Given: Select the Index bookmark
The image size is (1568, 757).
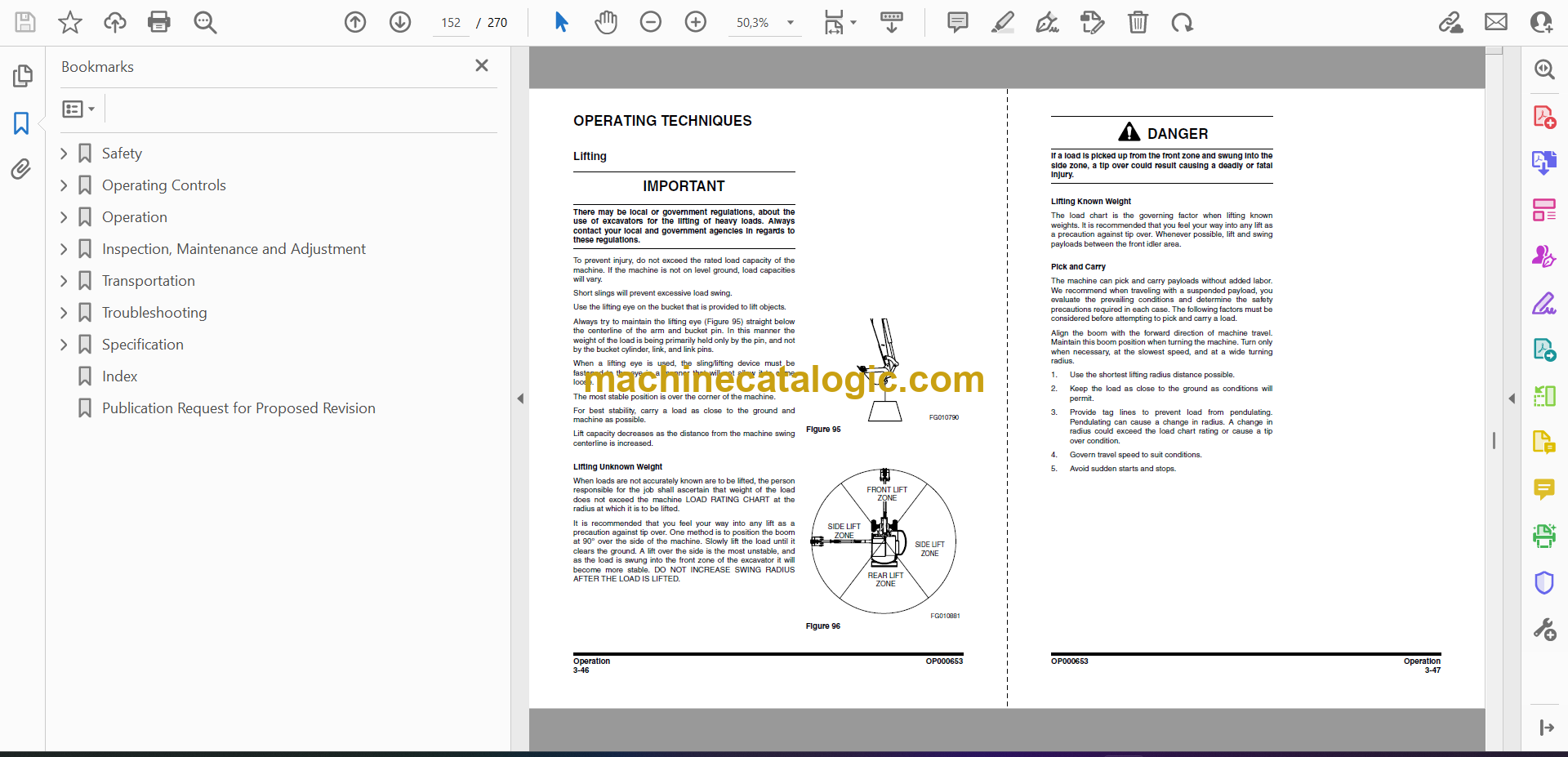Looking at the screenshot, I should click(x=119, y=376).
